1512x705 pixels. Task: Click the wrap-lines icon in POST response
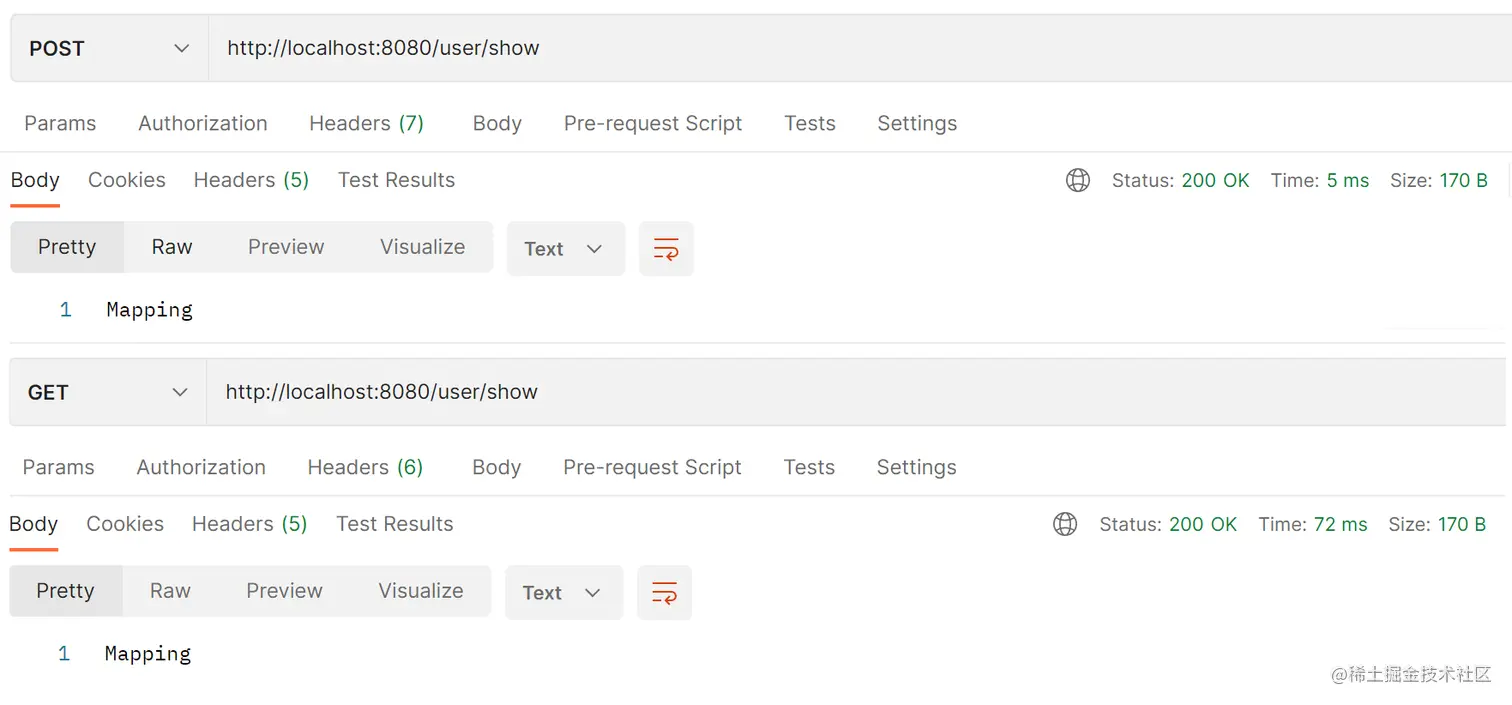tap(665, 249)
